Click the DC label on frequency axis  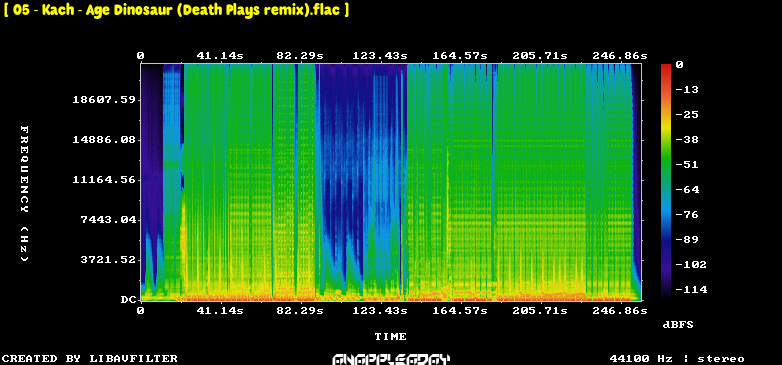tap(128, 300)
